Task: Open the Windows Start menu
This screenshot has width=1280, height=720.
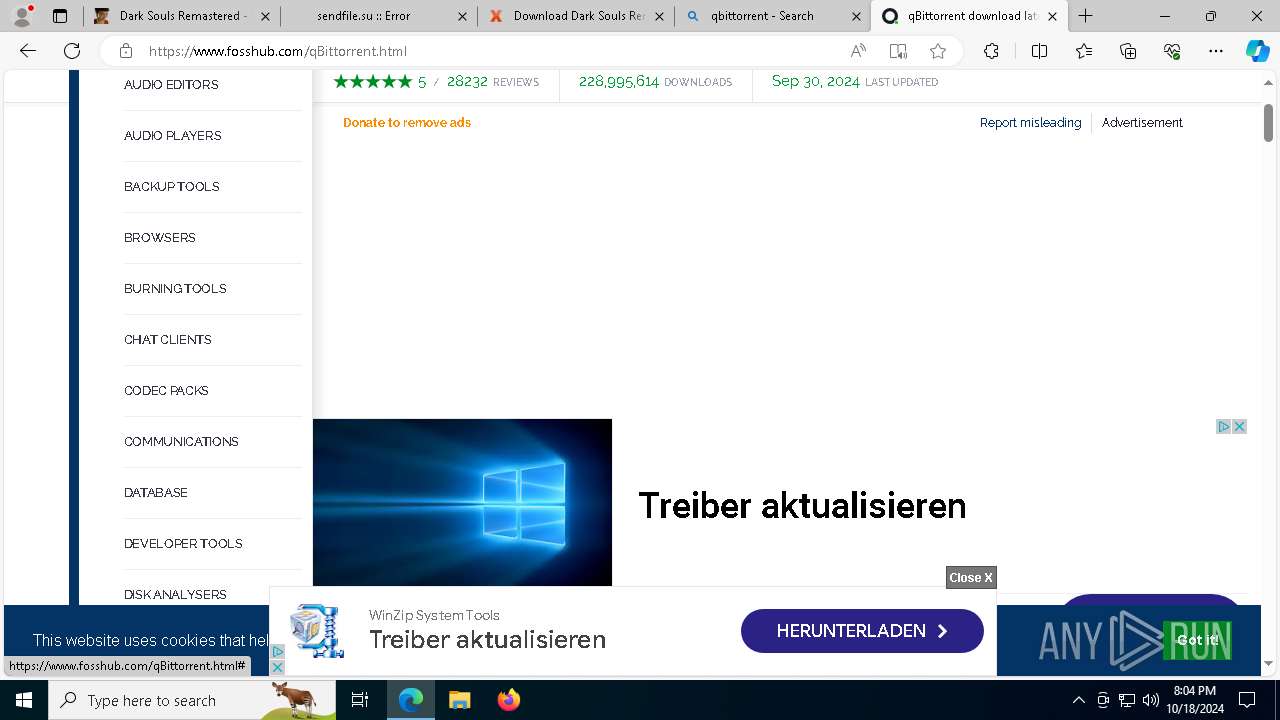Action: (24, 700)
